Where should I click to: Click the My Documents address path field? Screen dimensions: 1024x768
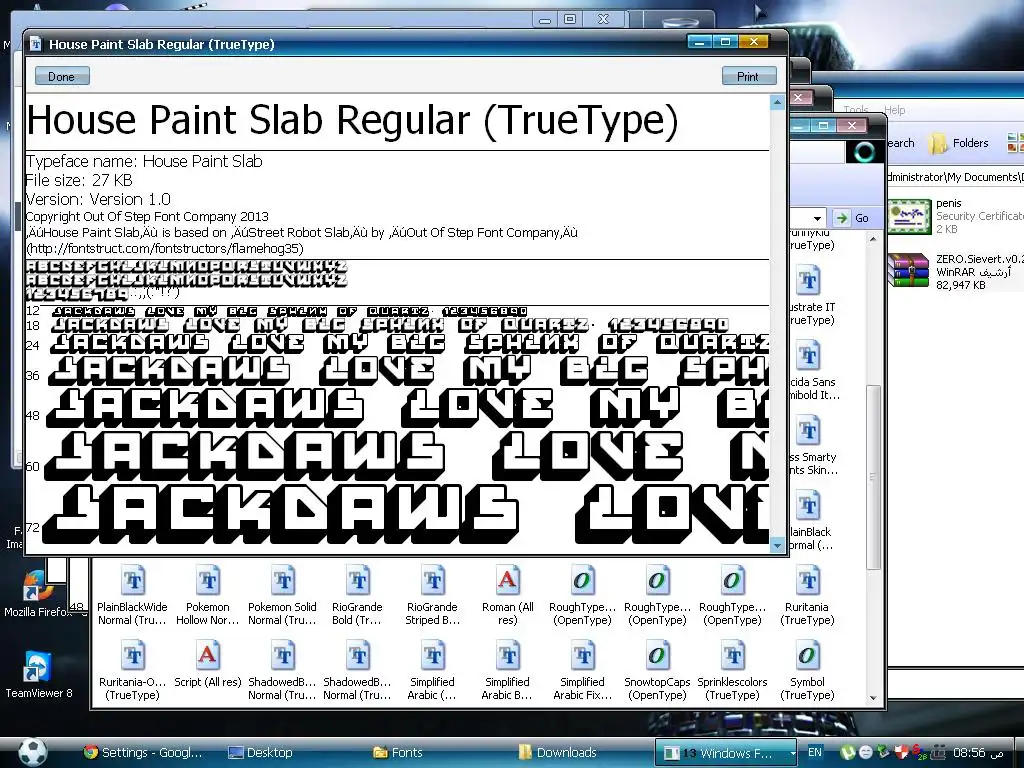tap(955, 177)
